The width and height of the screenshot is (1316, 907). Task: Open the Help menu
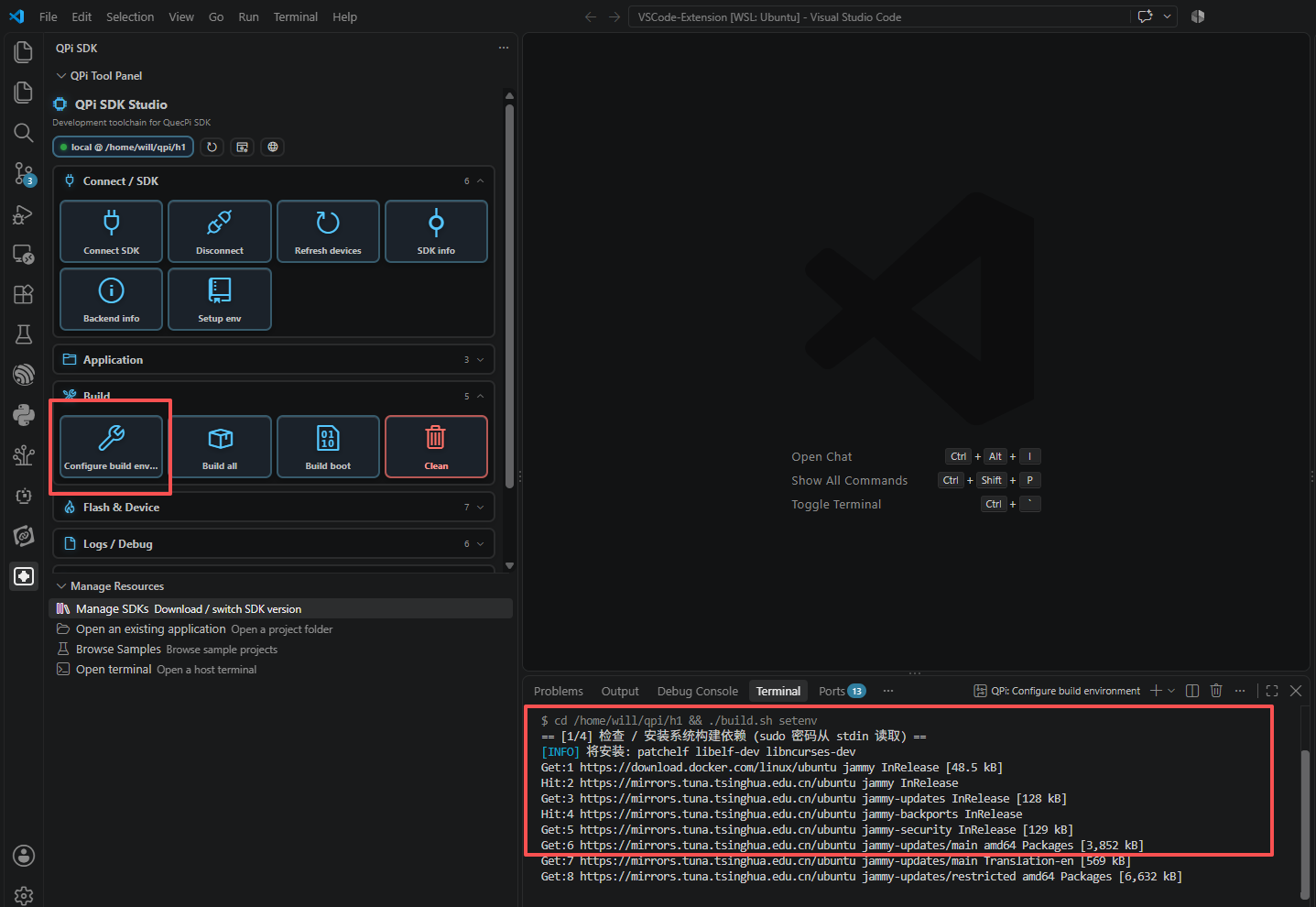click(x=344, y=16)
